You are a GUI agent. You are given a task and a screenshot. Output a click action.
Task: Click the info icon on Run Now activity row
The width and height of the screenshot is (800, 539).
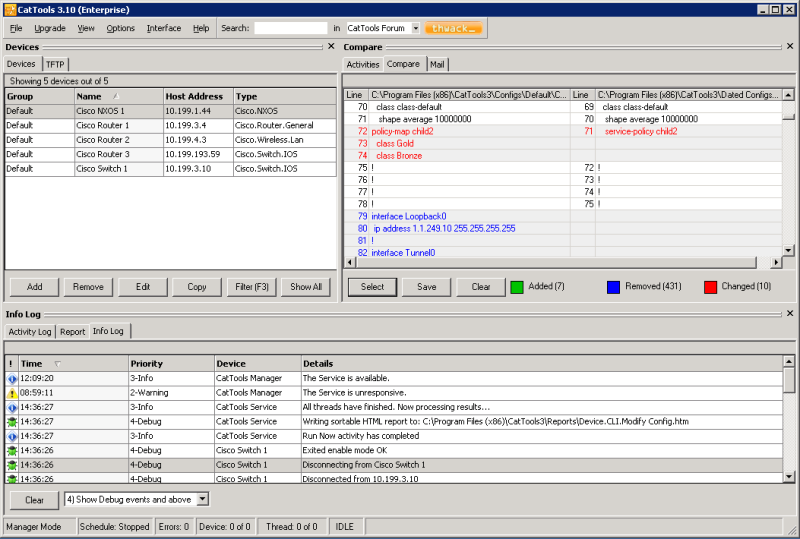coord(12,436)
